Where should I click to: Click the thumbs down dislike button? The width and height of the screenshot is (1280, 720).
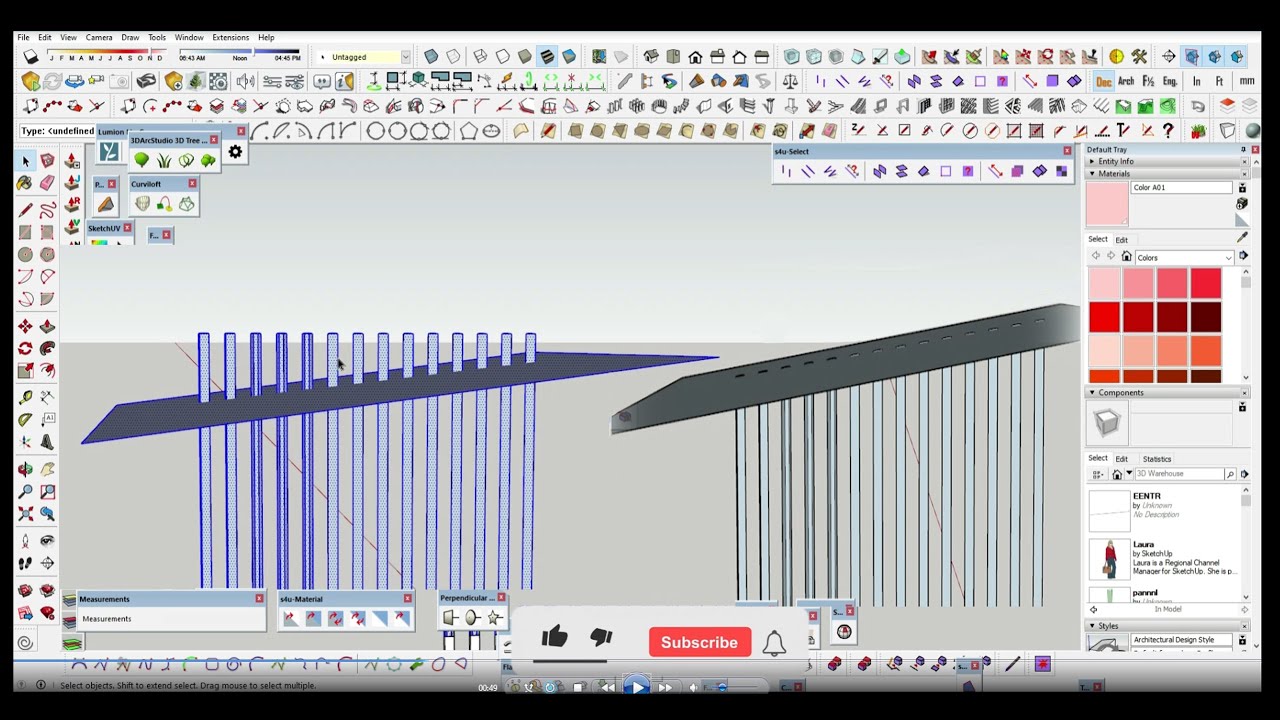click(x=601, y=637)
